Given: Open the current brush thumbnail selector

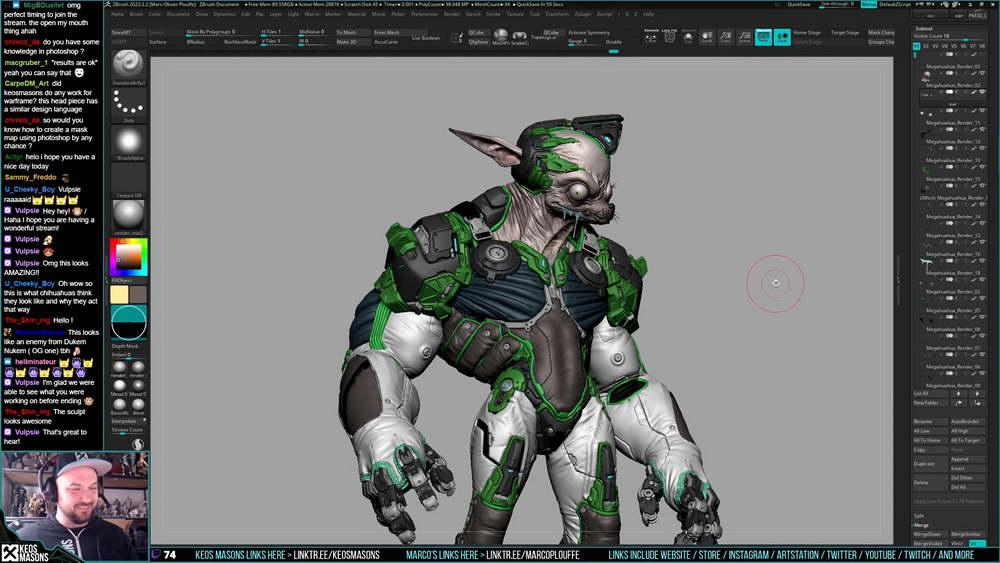Looking at the screenshot, I should 128,64.
